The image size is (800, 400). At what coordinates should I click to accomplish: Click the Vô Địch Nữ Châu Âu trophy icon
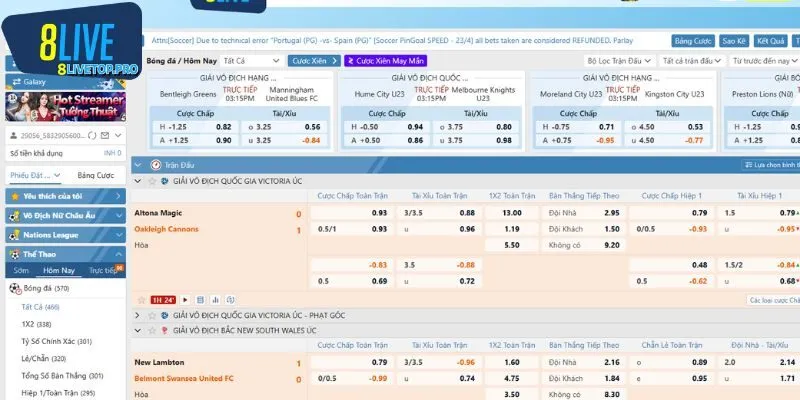(x=15, y=216)
